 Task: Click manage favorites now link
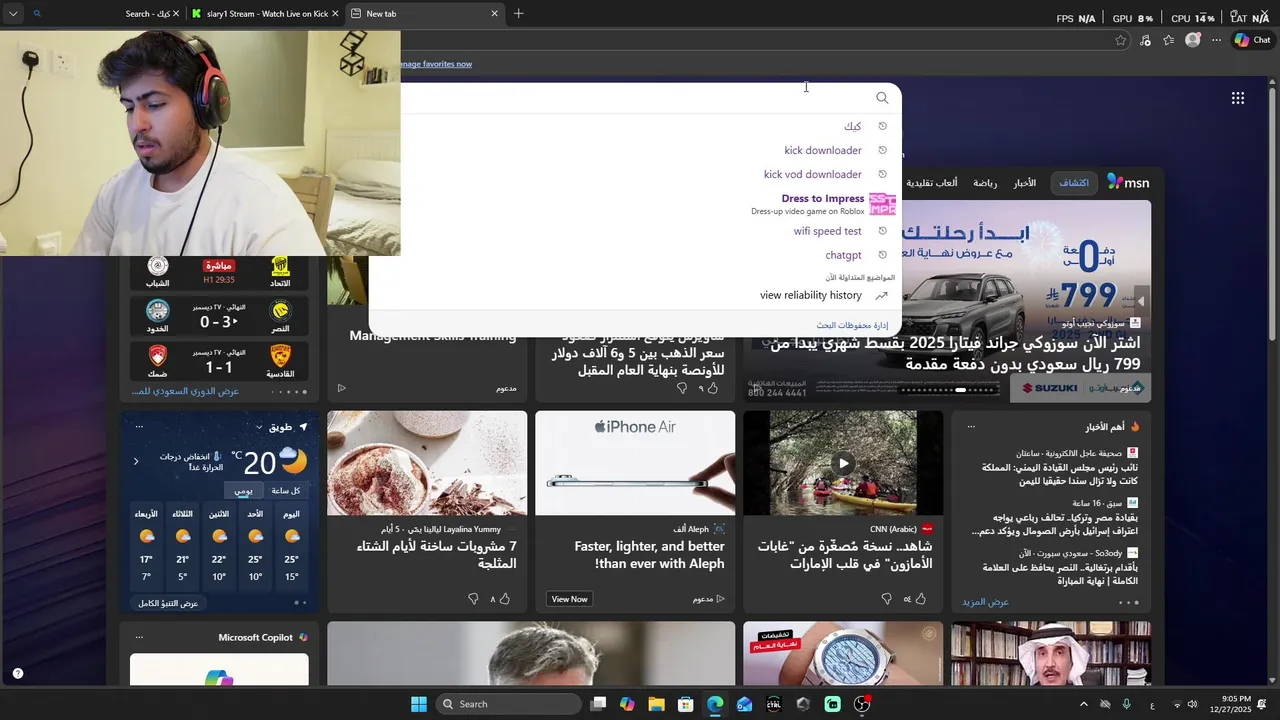[436, 64]
